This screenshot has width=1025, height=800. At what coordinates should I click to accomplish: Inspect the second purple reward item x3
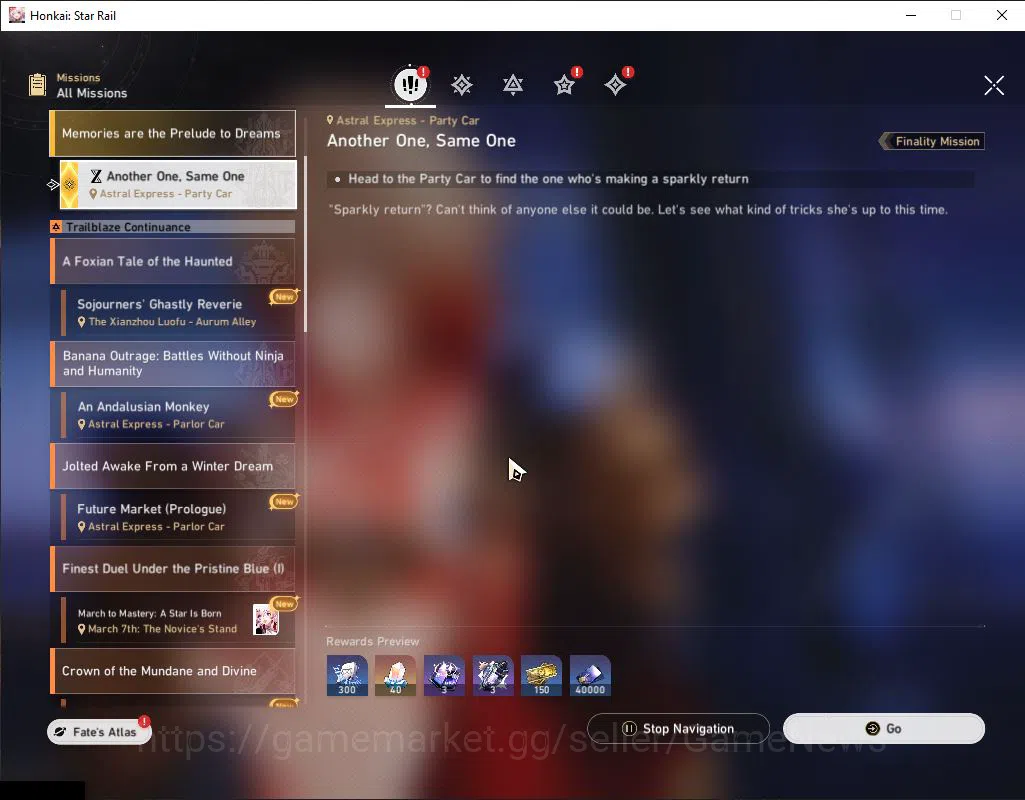(493, 676)
